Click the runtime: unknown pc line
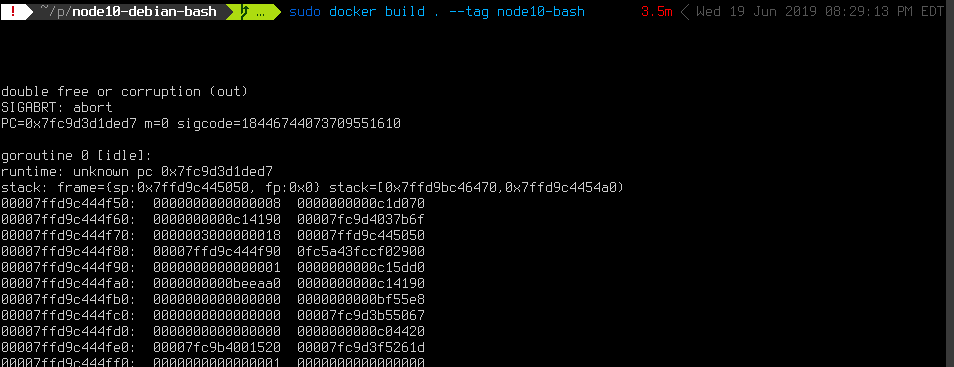954x367 pixels. click(137, 172)
